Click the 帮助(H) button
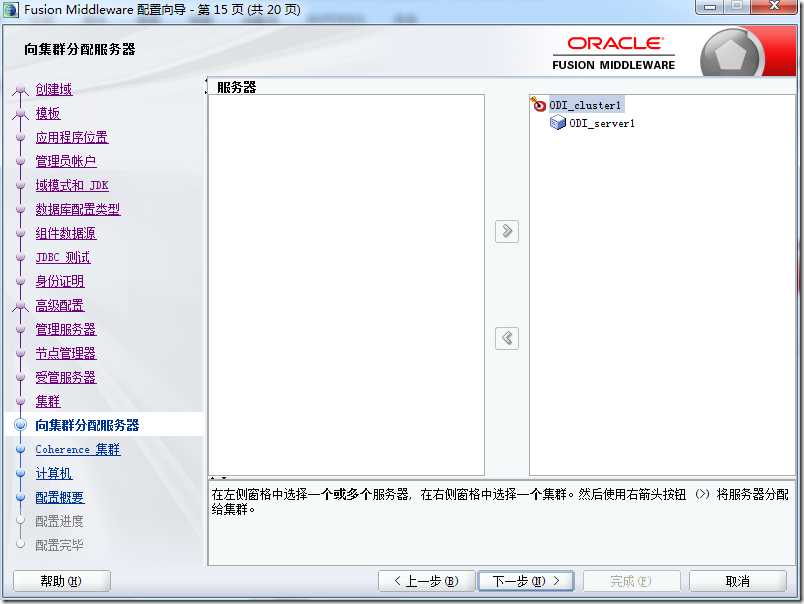Screen dimensions: 804x604 [62, 581]
